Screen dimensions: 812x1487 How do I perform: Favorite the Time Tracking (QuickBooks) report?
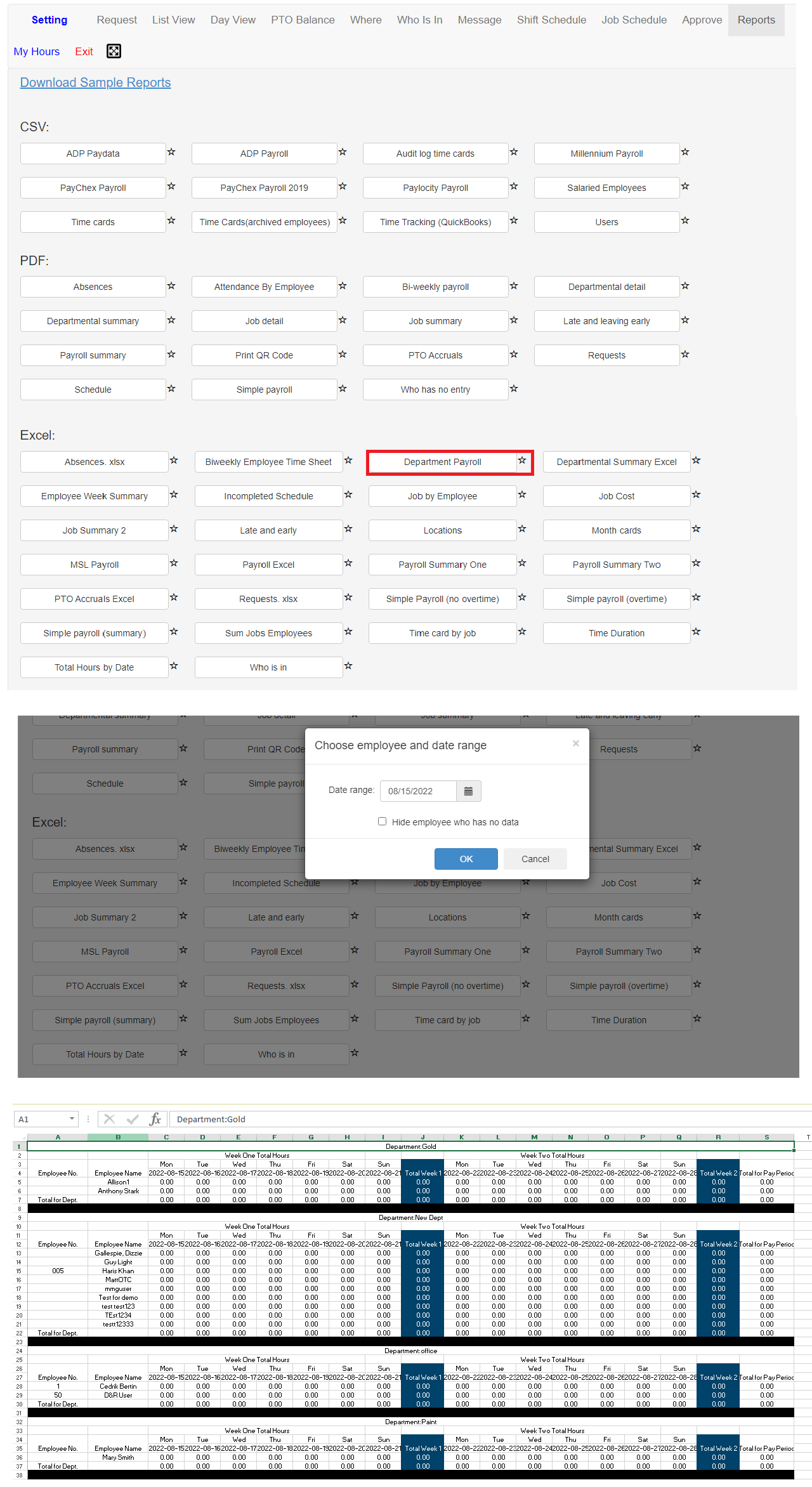click(514, 221)
